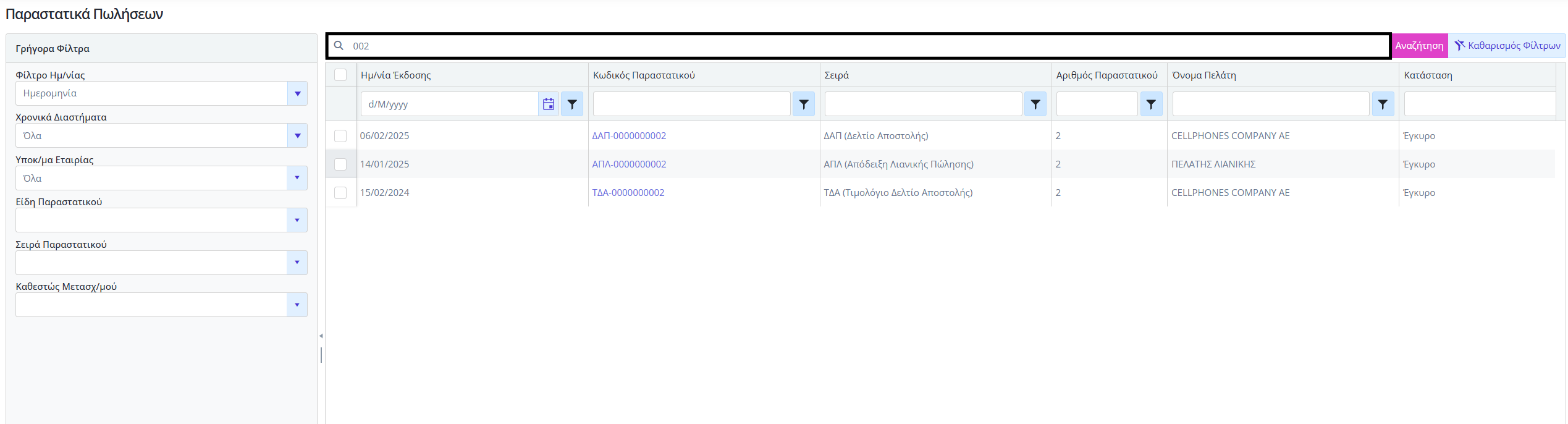1568x424 pixels.
Task: Focus the main search field containing 002
Action: tap(859, 46)
